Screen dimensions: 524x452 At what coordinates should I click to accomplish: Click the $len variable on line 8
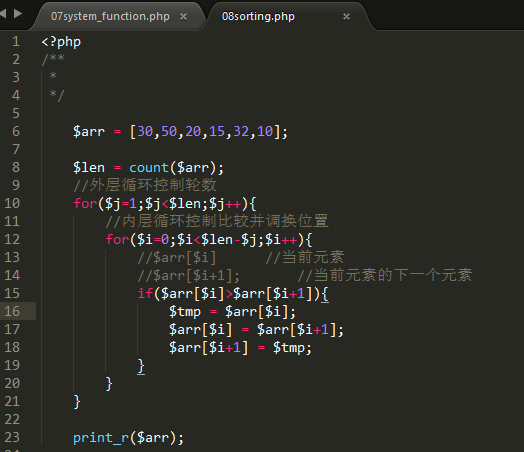(x=89, y=167)
